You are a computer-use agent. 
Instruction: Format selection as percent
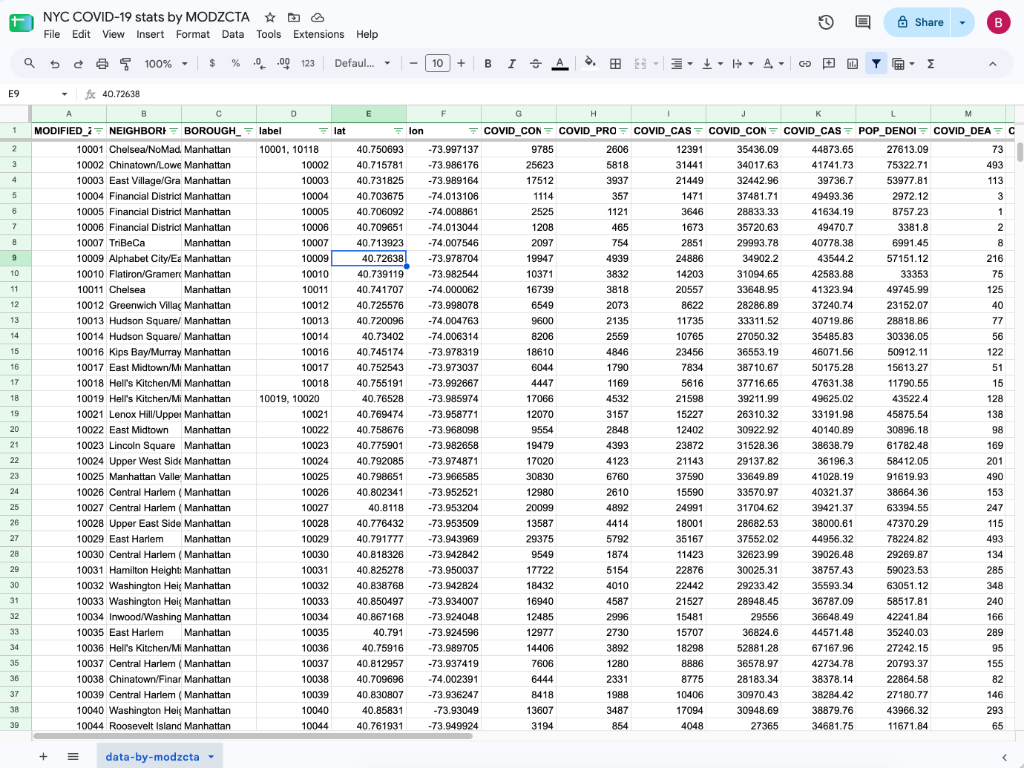tap(236, 63)
